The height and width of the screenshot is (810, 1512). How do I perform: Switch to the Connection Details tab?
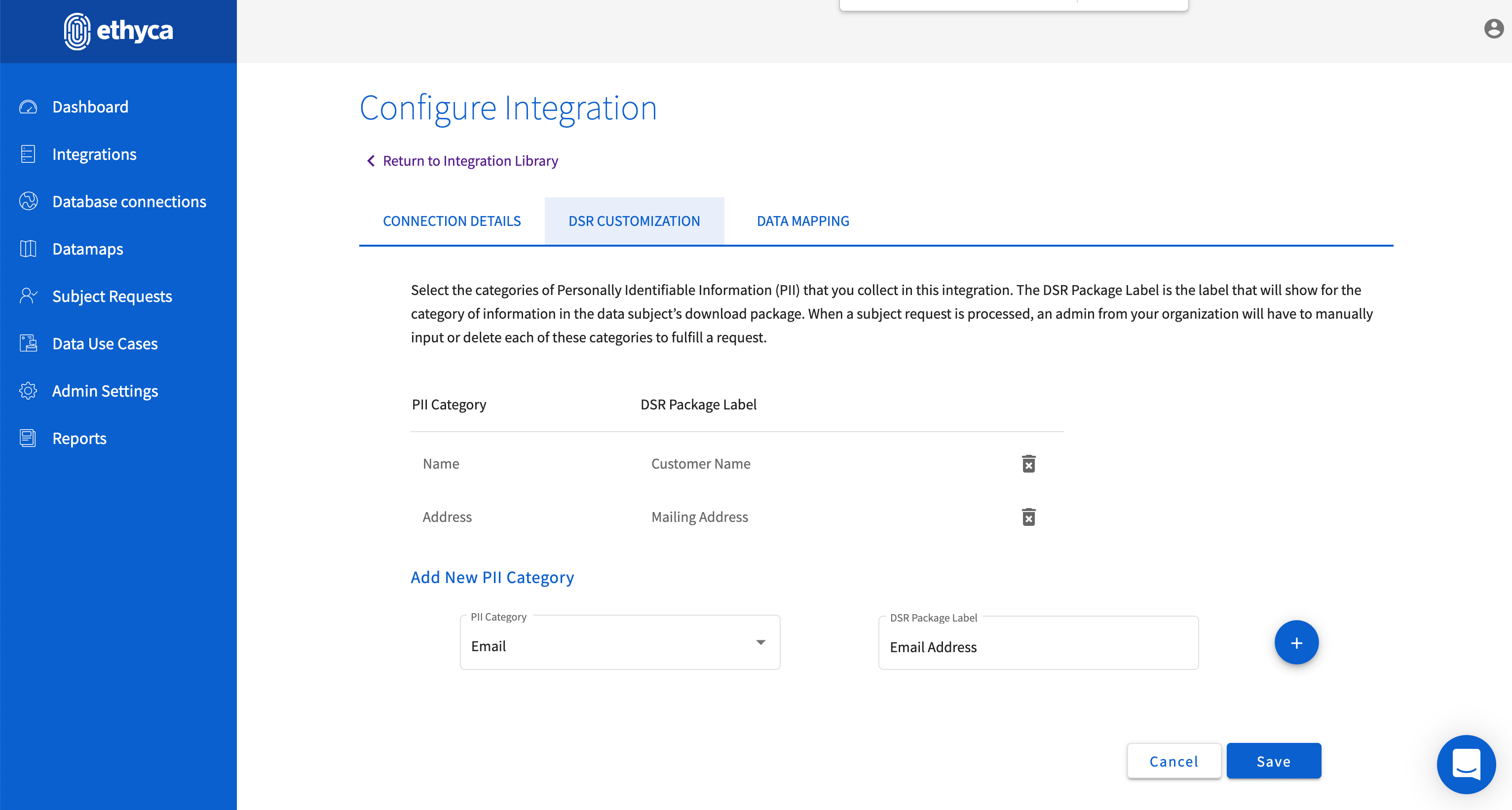point(452,221)
